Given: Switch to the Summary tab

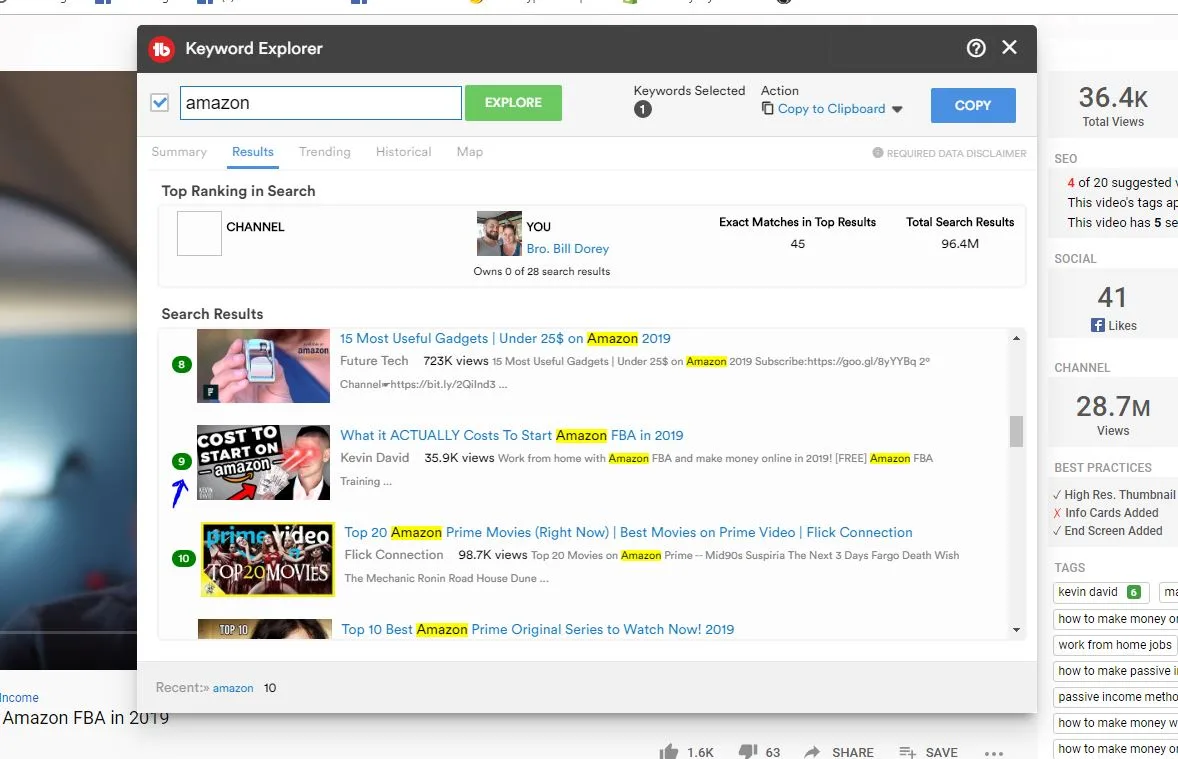Looking at the screenshot, I should 179,152.
